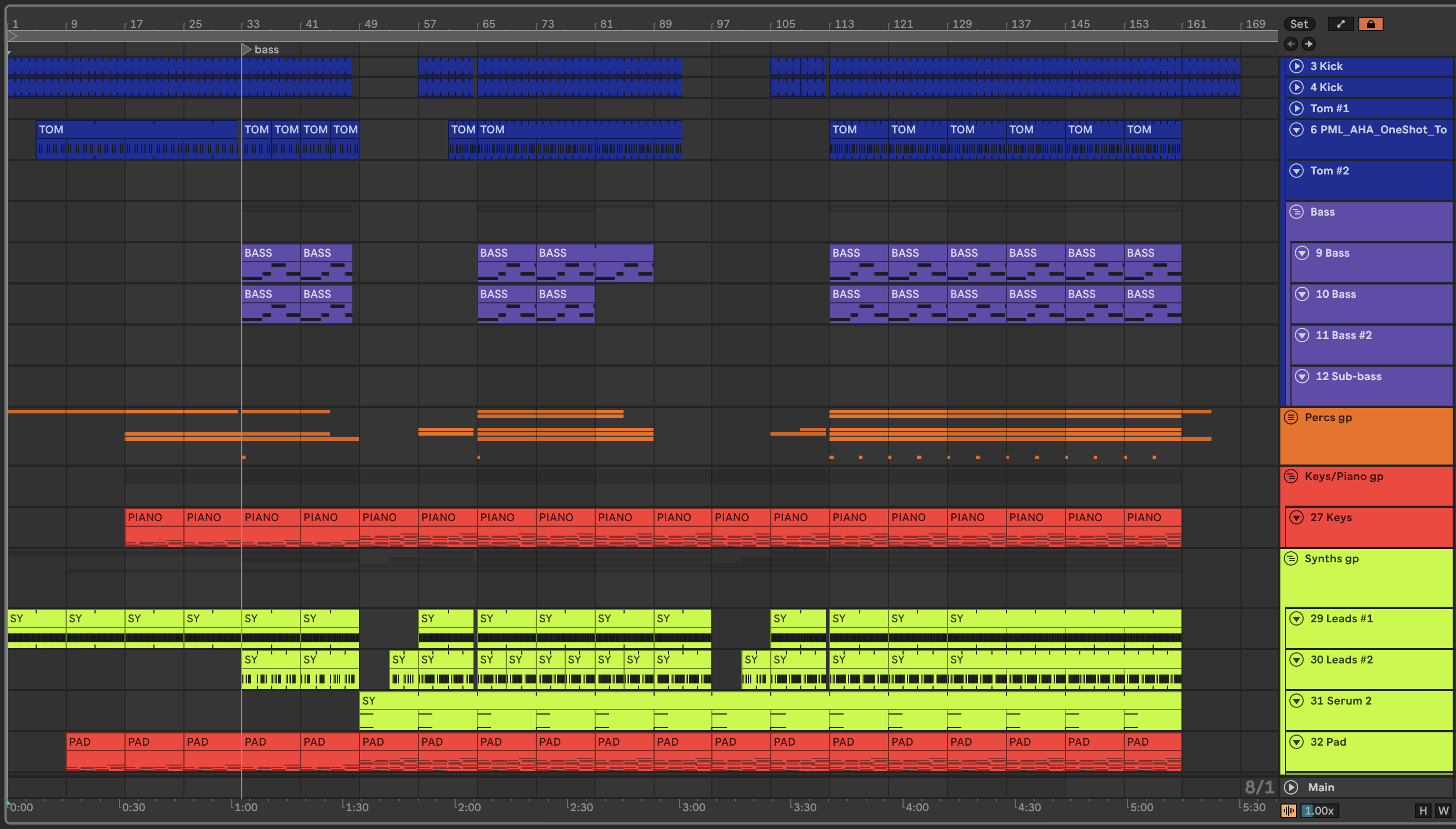Jump to previous locator arrow
This screenshot has width=1456, height=829.
[1291, 44]
